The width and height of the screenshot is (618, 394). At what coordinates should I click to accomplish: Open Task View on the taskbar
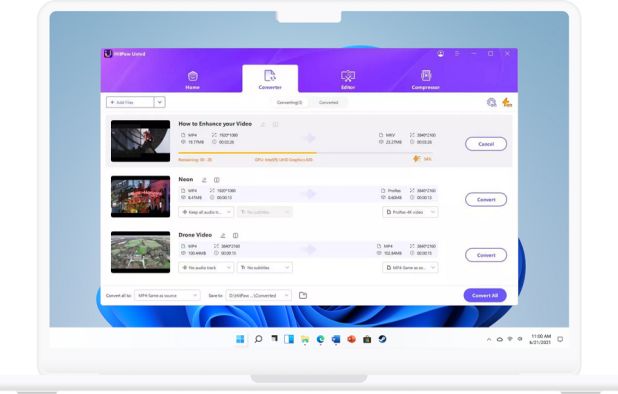(x=274, y=339)
